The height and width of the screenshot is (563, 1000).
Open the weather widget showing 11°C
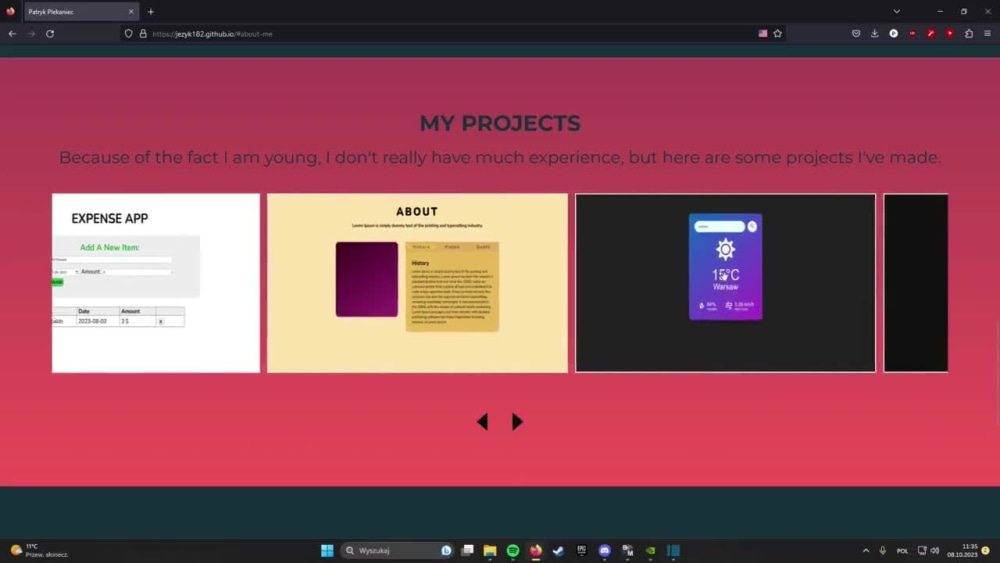[40, 550]
